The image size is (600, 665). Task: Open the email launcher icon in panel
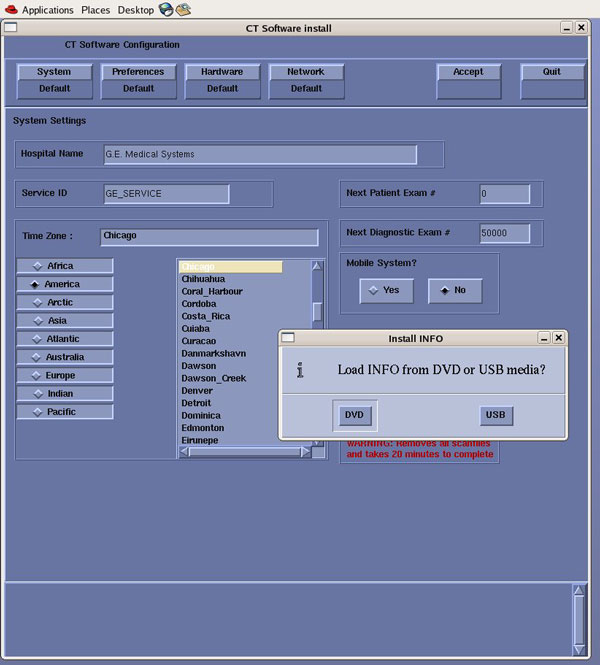[x=182, y=10]
